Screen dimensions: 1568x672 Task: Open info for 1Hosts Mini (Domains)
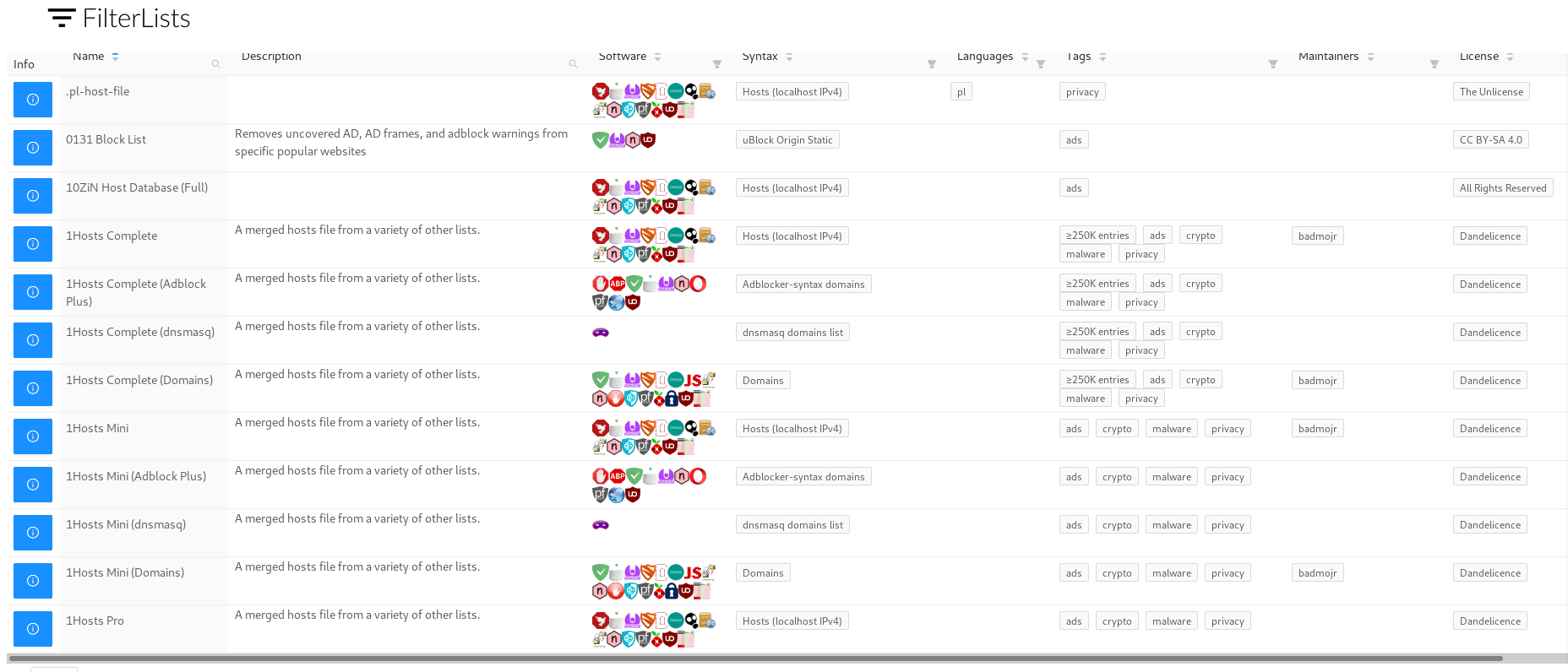point(33,581)
